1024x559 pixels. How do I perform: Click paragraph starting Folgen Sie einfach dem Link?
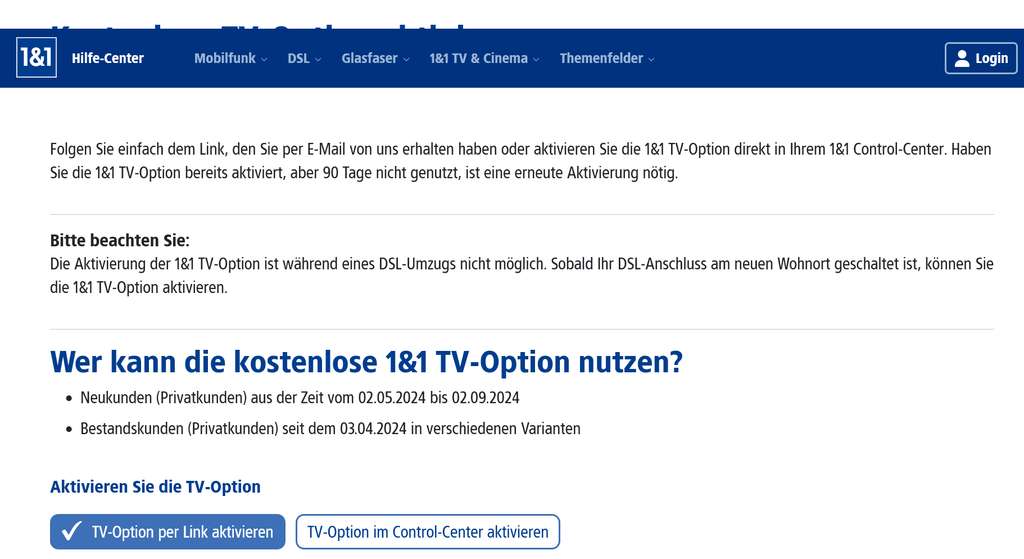click(x=521, y=161)
